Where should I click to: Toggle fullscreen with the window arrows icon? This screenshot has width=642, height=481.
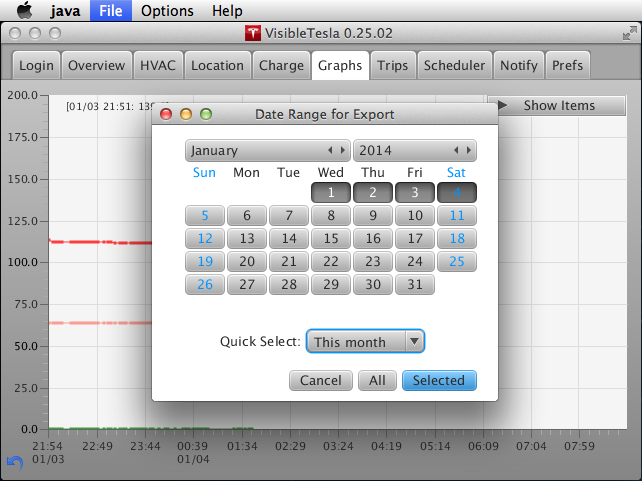coord(630,33)
